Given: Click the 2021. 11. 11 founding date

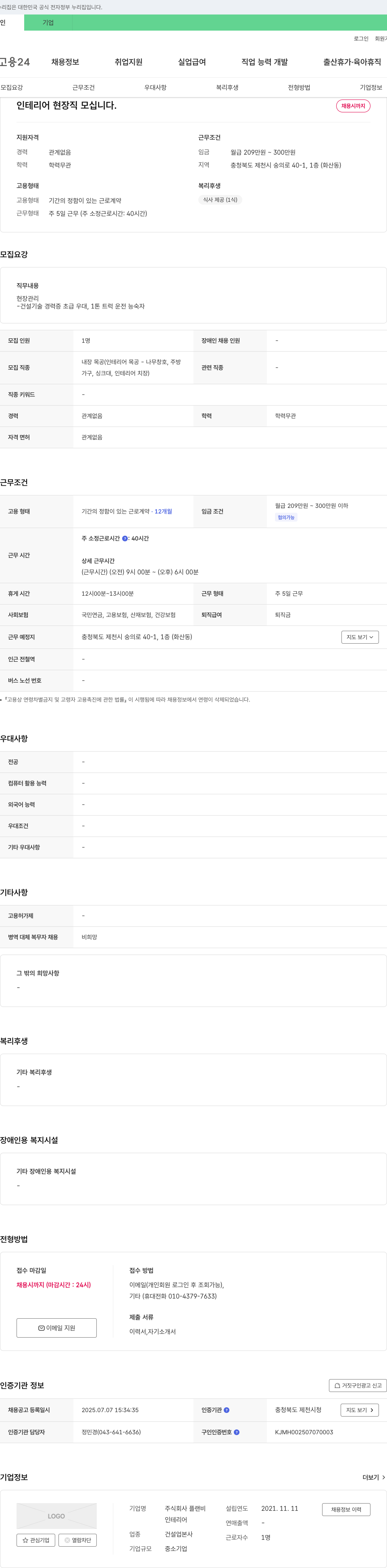Looking at the screenshot, I should coord(280,1508).
